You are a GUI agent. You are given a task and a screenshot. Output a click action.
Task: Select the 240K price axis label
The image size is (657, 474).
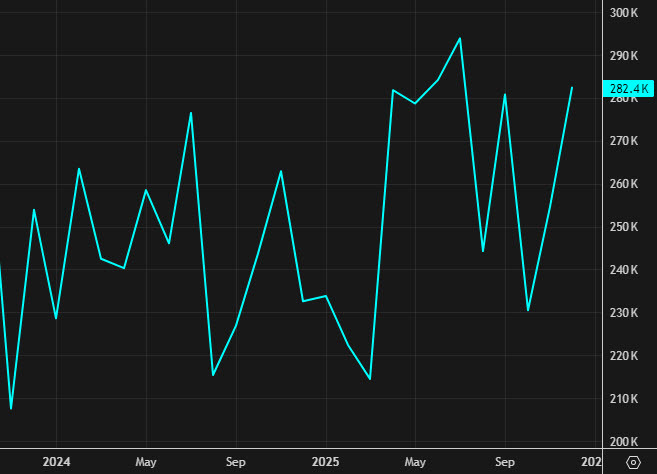tap(625, 270)
